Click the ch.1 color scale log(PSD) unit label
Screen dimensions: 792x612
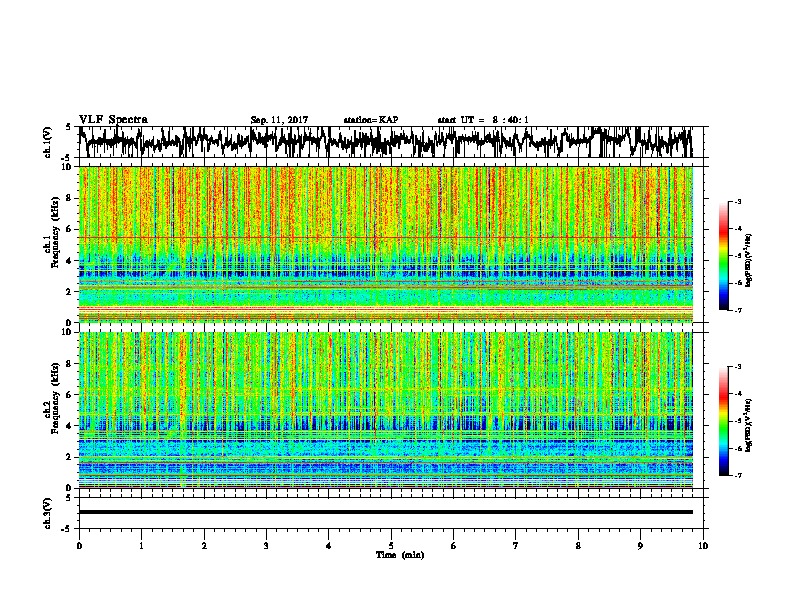click(749, 260)
